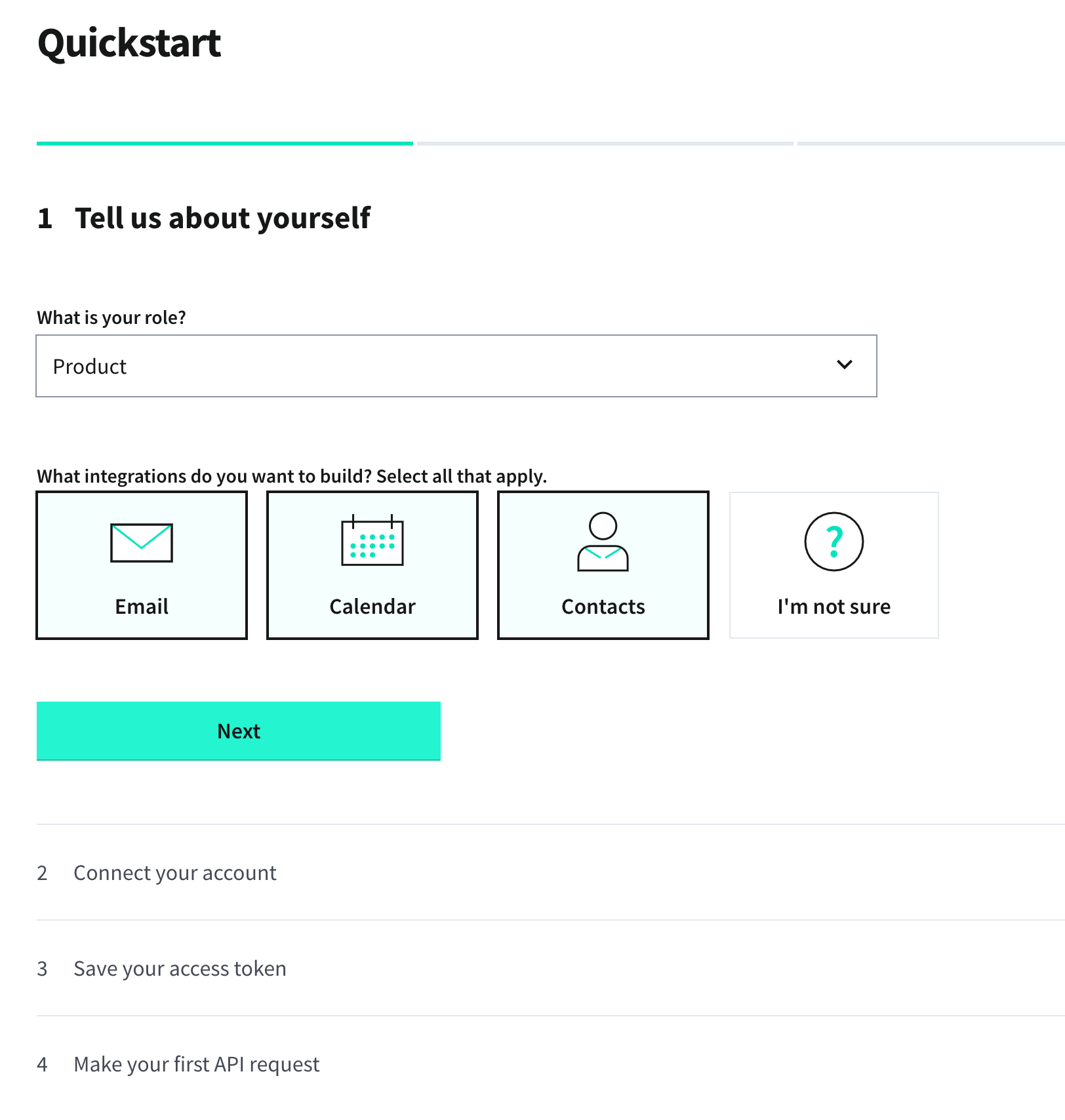The image size is (1065, 1120).
Task: Expand step 2 "Connect your account"
Action: point(175,873)
